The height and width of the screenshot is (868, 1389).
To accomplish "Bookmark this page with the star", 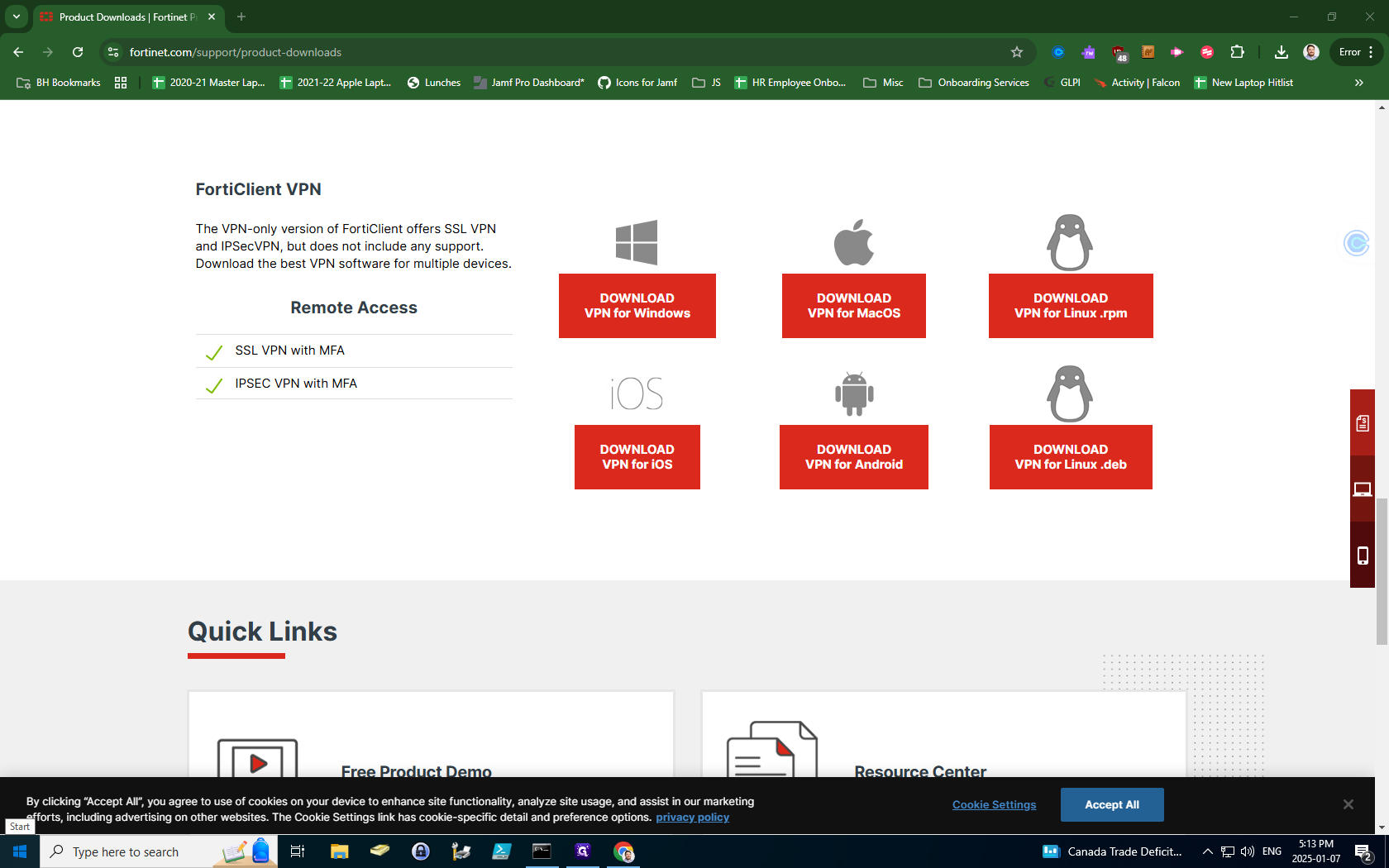I will (x=1017, y=52).
